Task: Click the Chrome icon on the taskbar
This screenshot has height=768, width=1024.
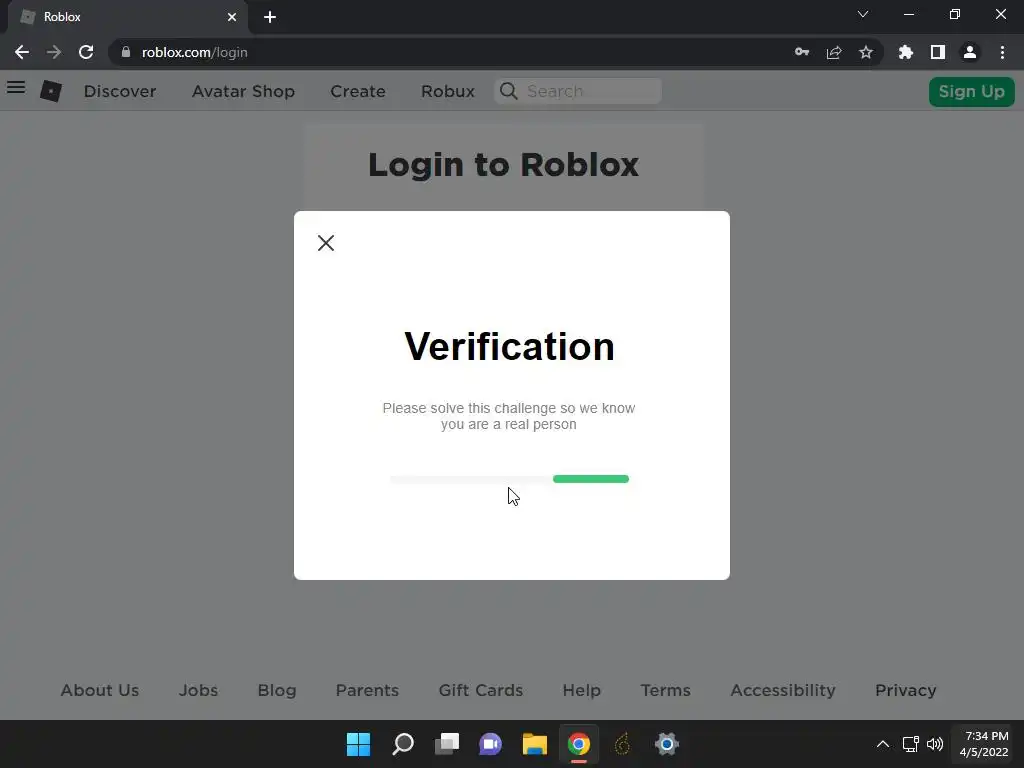Action: point(579,744)
